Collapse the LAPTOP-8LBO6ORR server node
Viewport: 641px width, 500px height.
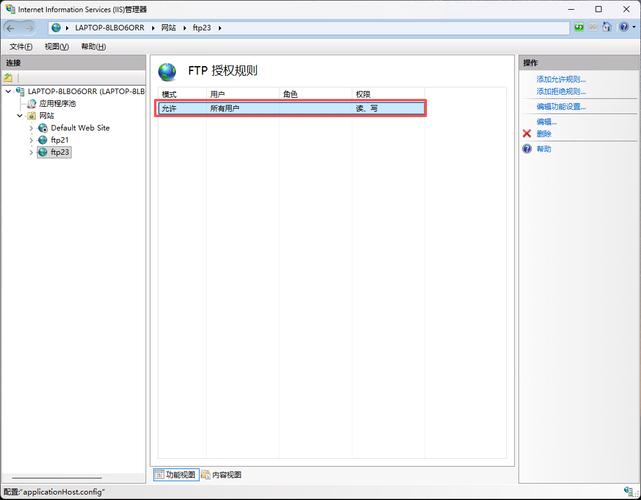pyautogui.click(x=9, y=91)
